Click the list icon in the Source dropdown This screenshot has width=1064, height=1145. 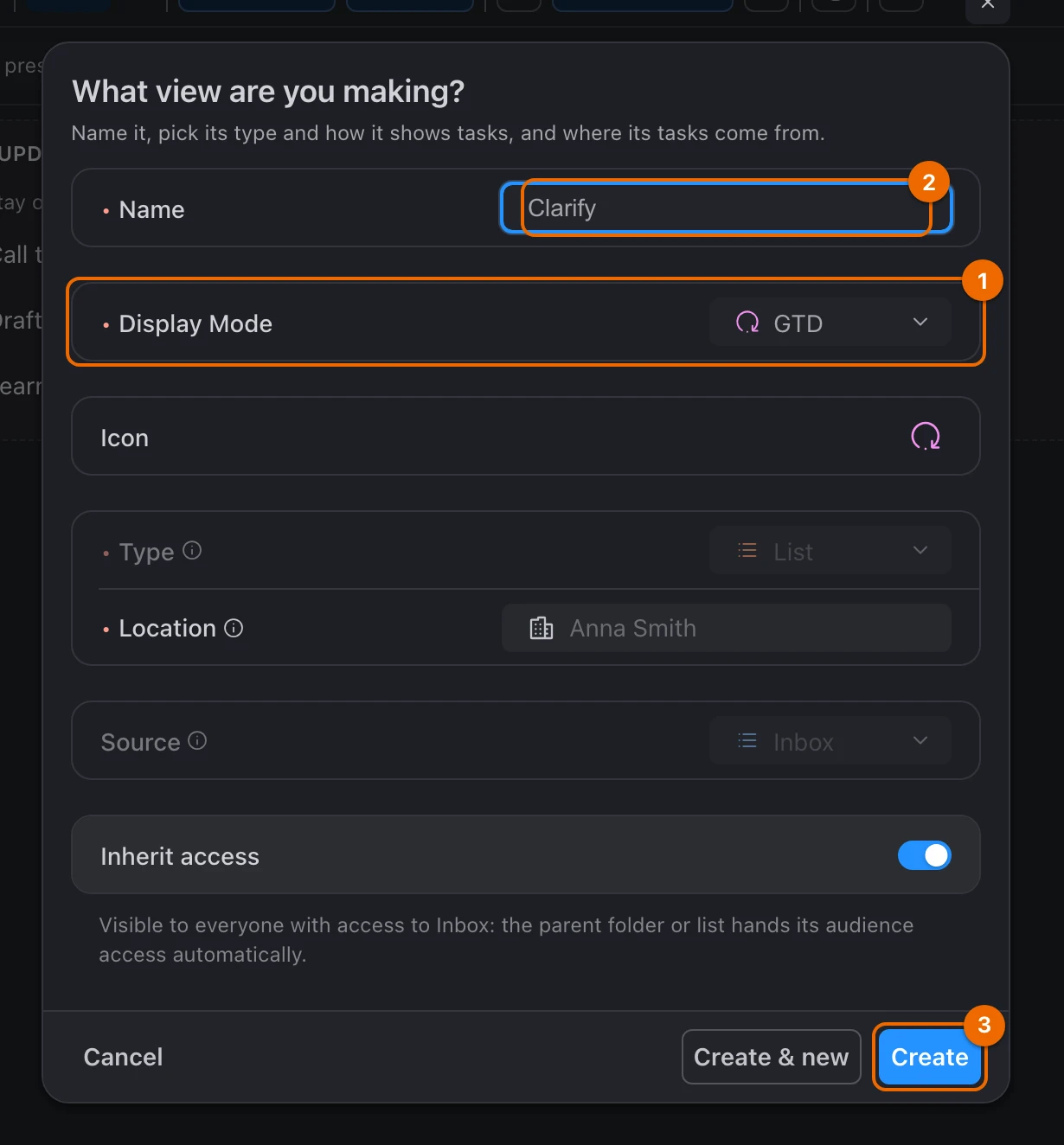747,741
